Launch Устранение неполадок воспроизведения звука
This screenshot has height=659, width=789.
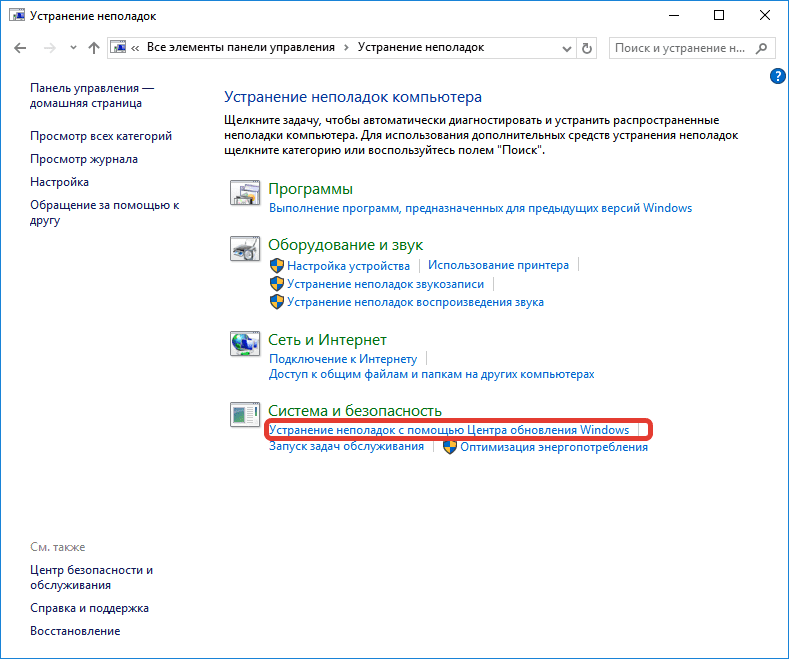tap(415, 302)
